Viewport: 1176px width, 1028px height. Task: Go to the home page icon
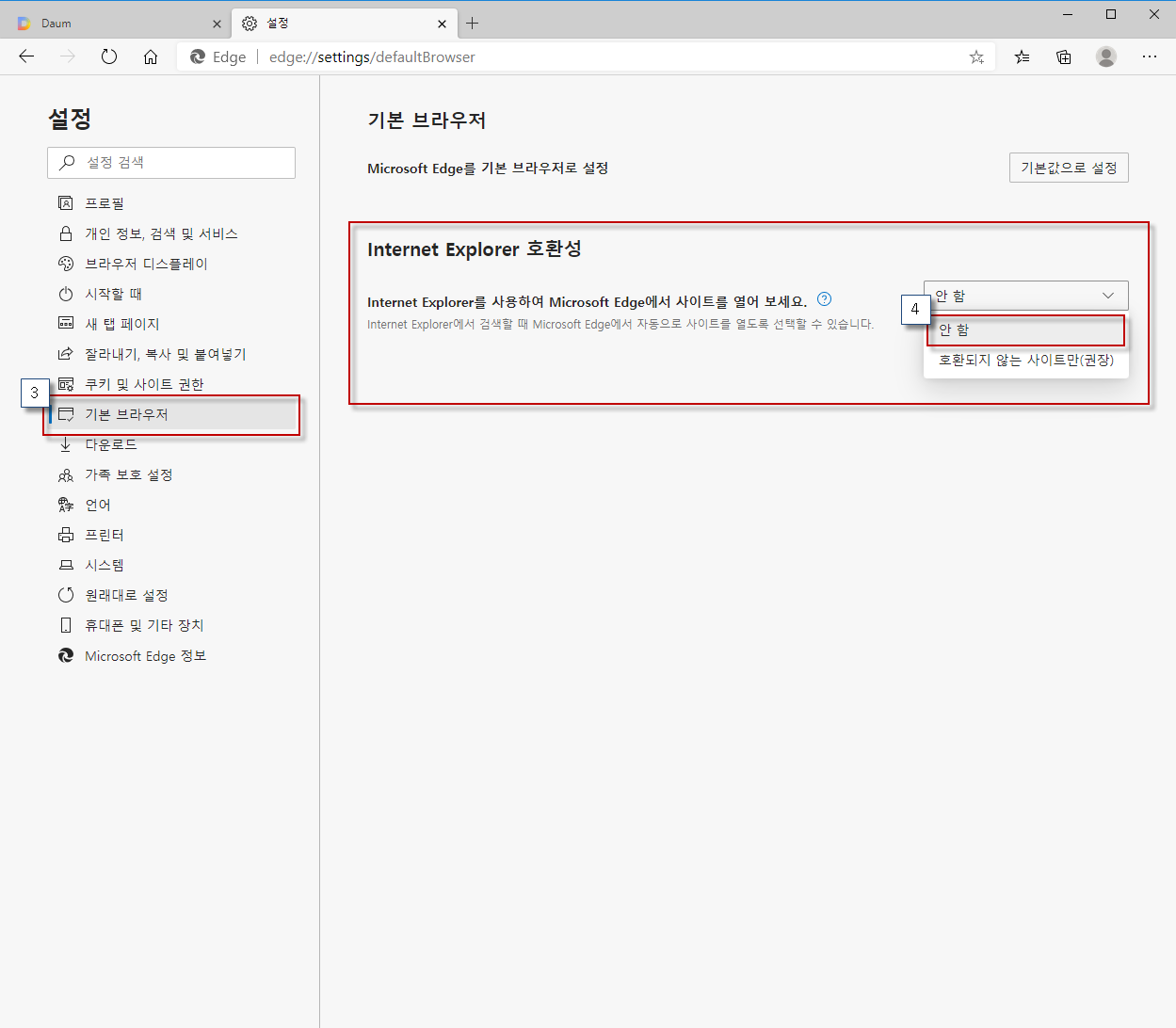coord(151,56)
